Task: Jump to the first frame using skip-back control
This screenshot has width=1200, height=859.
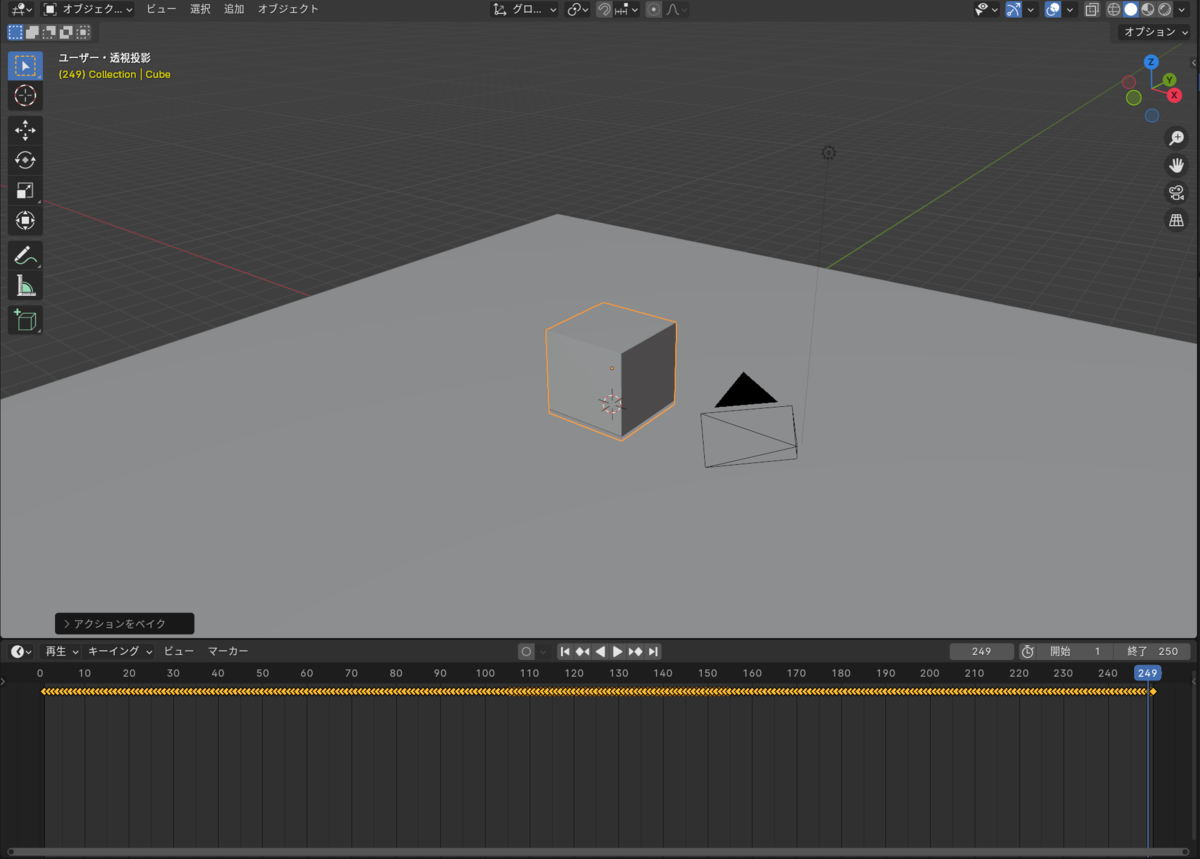Action: 566,651
